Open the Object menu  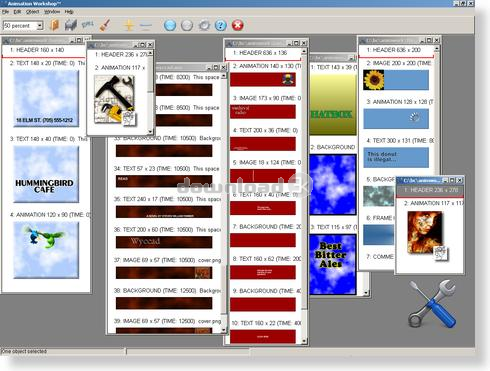pyautogui.click(x=32, y=12)
